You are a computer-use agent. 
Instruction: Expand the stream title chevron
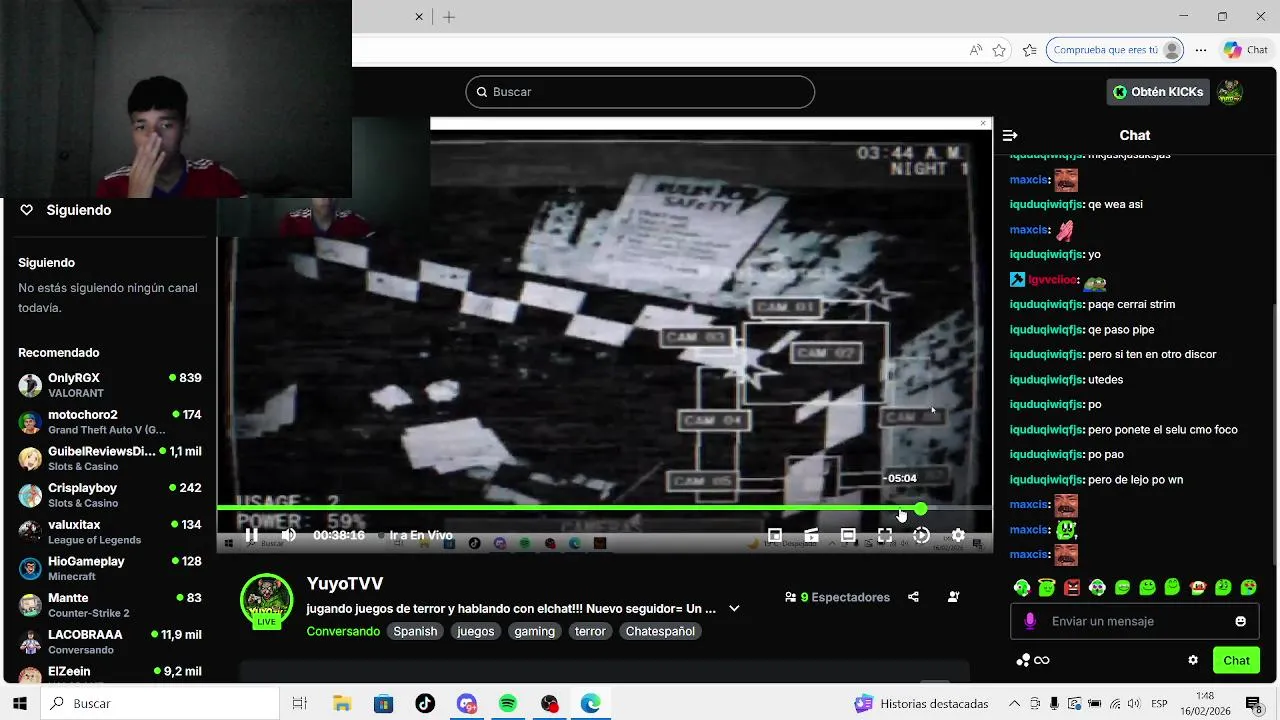click(x=734, y=608)
